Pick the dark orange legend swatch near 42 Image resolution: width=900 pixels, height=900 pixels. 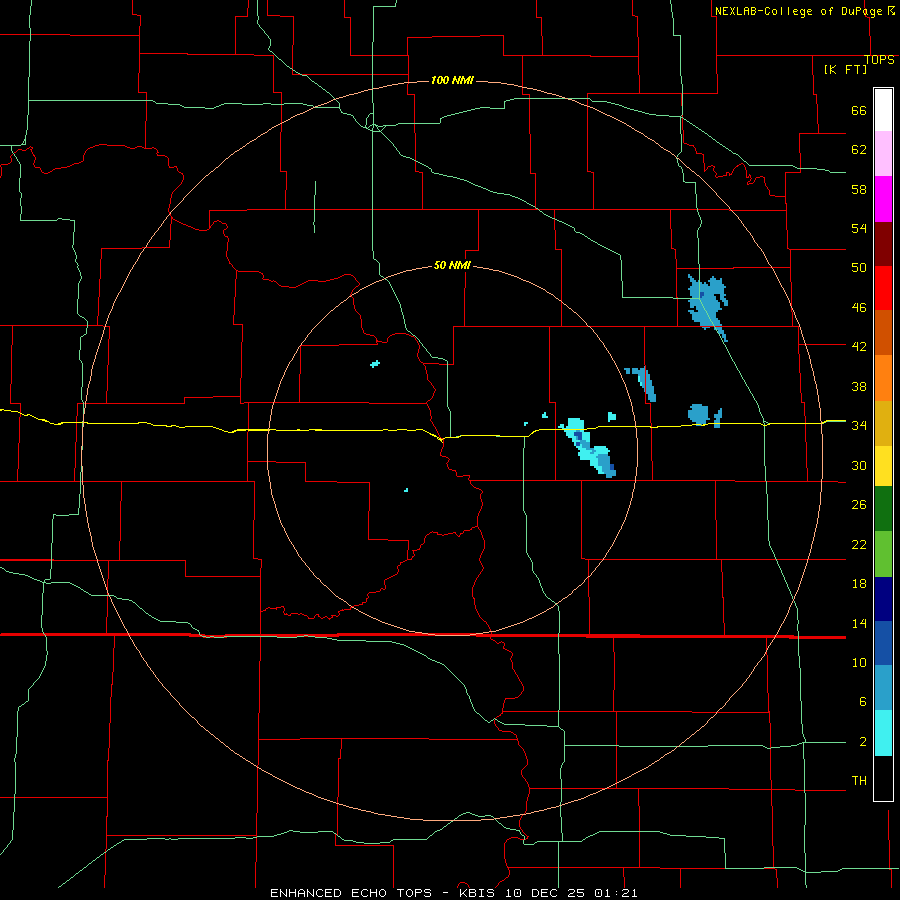point(883,332)
